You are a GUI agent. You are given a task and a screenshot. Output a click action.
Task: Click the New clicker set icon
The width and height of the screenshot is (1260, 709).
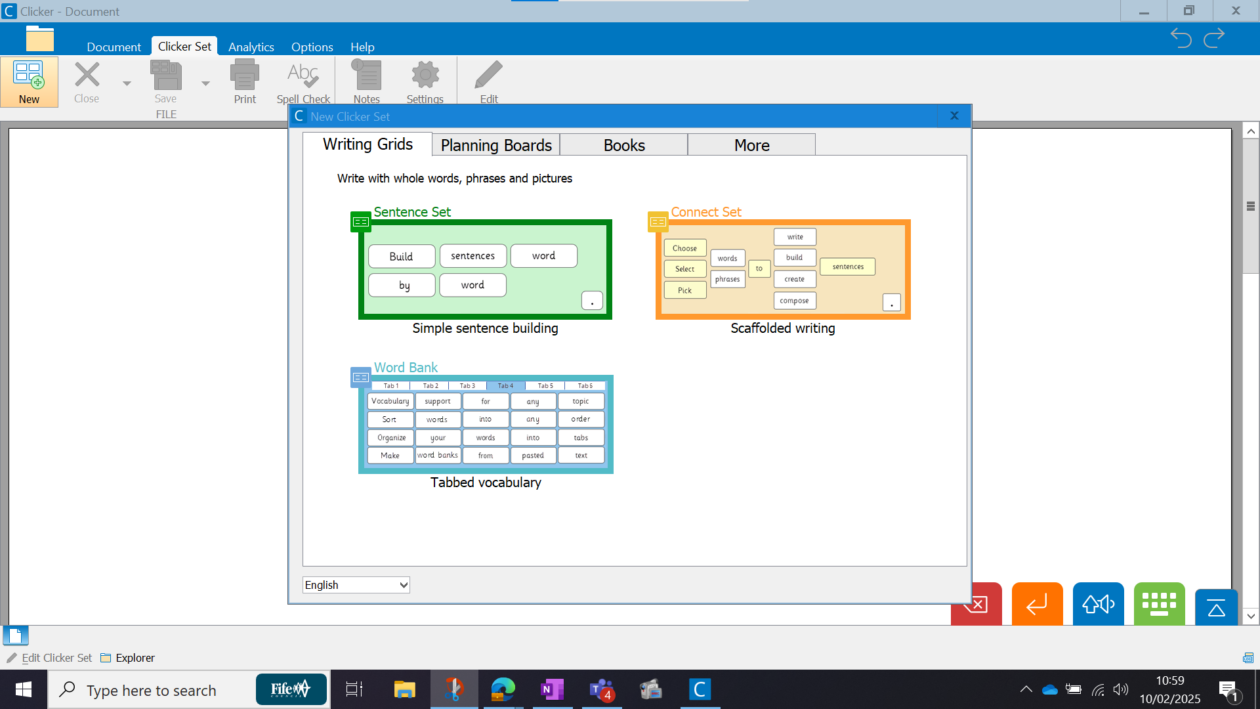click(x=29, y=82)
